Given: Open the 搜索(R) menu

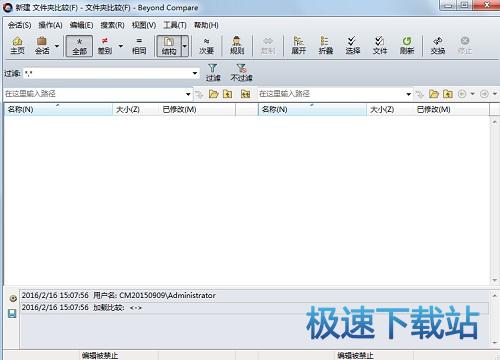Looking at the screenshot, I should pyautogui.click(x=112, y=25).
